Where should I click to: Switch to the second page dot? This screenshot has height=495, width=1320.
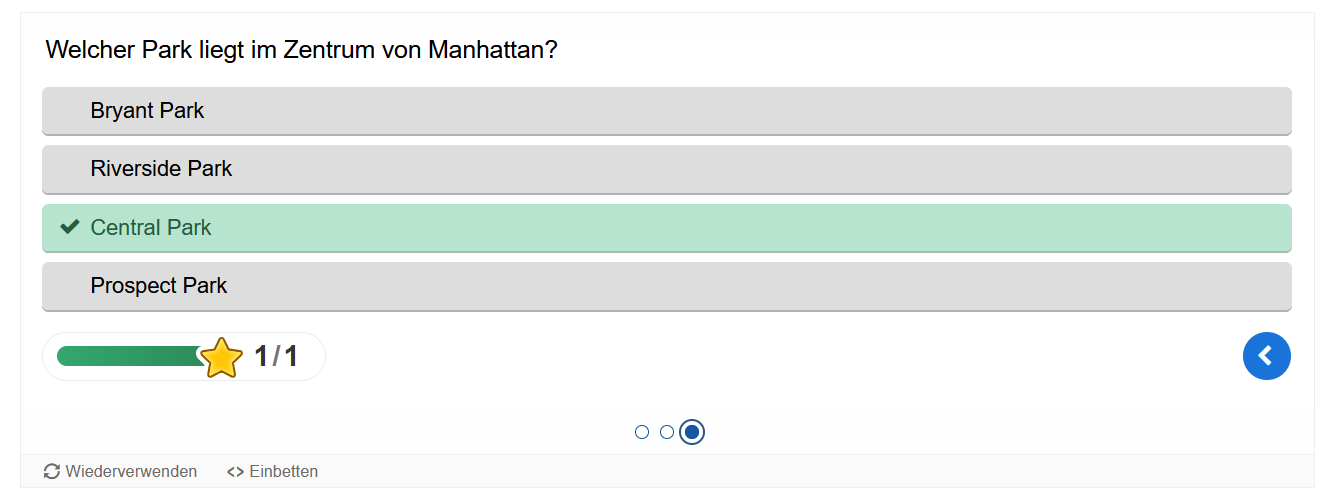tap(666, 432)
